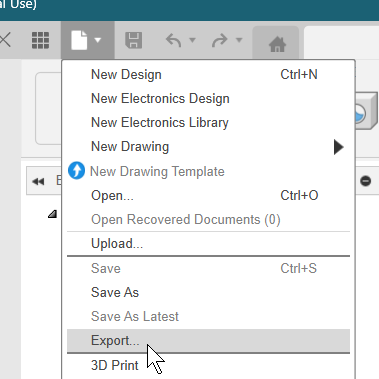The height and width of the screenshot is (379, 379).
Task: Click the view cube icon
Action: [367, 111]
